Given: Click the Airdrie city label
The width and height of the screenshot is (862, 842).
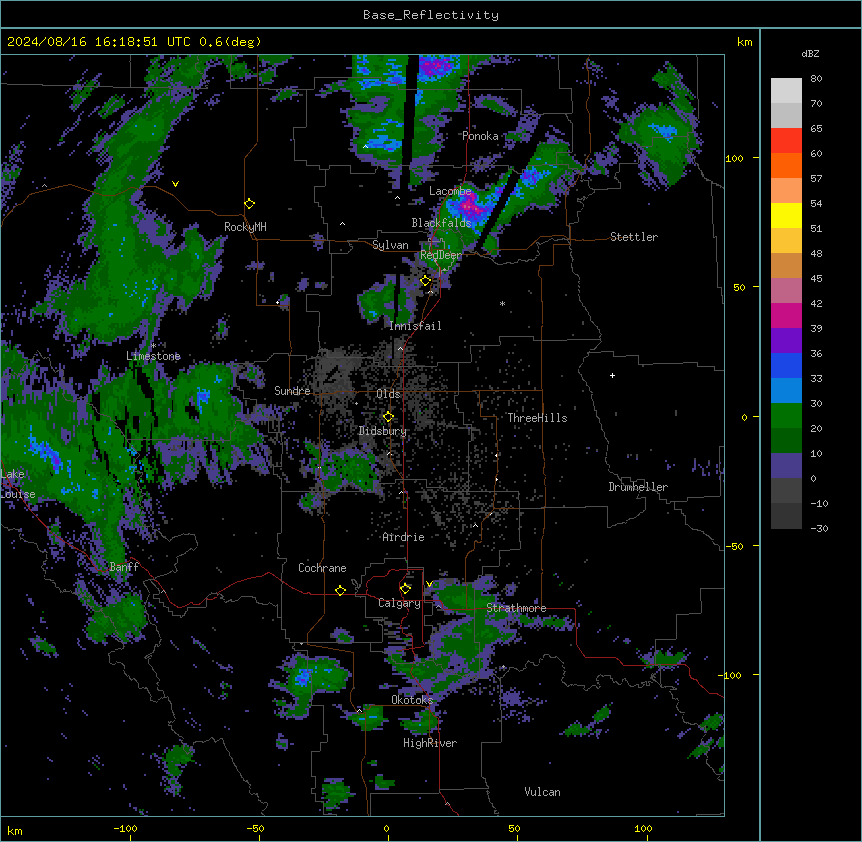Looking at the screenshot, I should pos(403,537).
